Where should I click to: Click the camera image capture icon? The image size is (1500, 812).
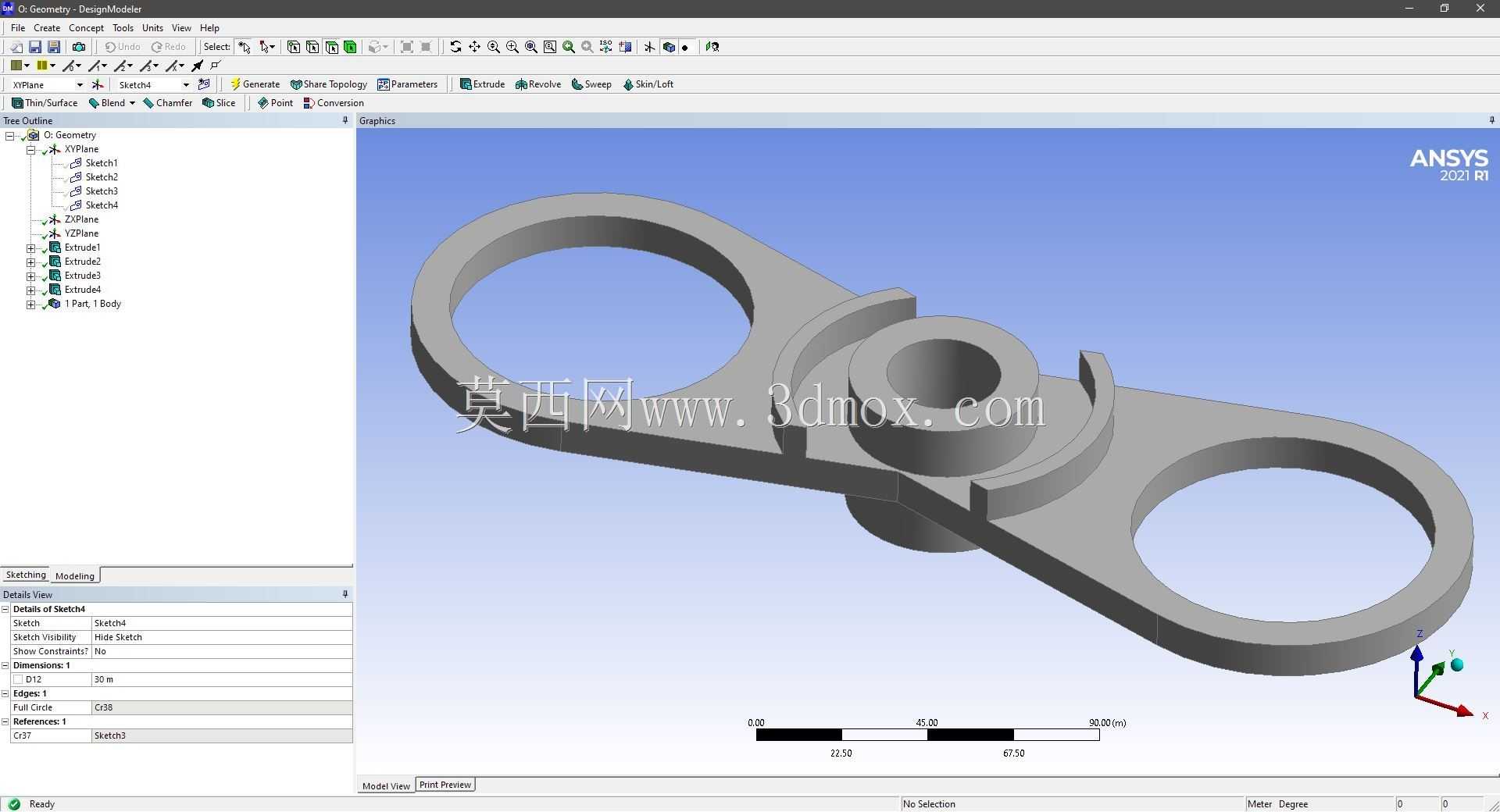[x=79, y=47]
